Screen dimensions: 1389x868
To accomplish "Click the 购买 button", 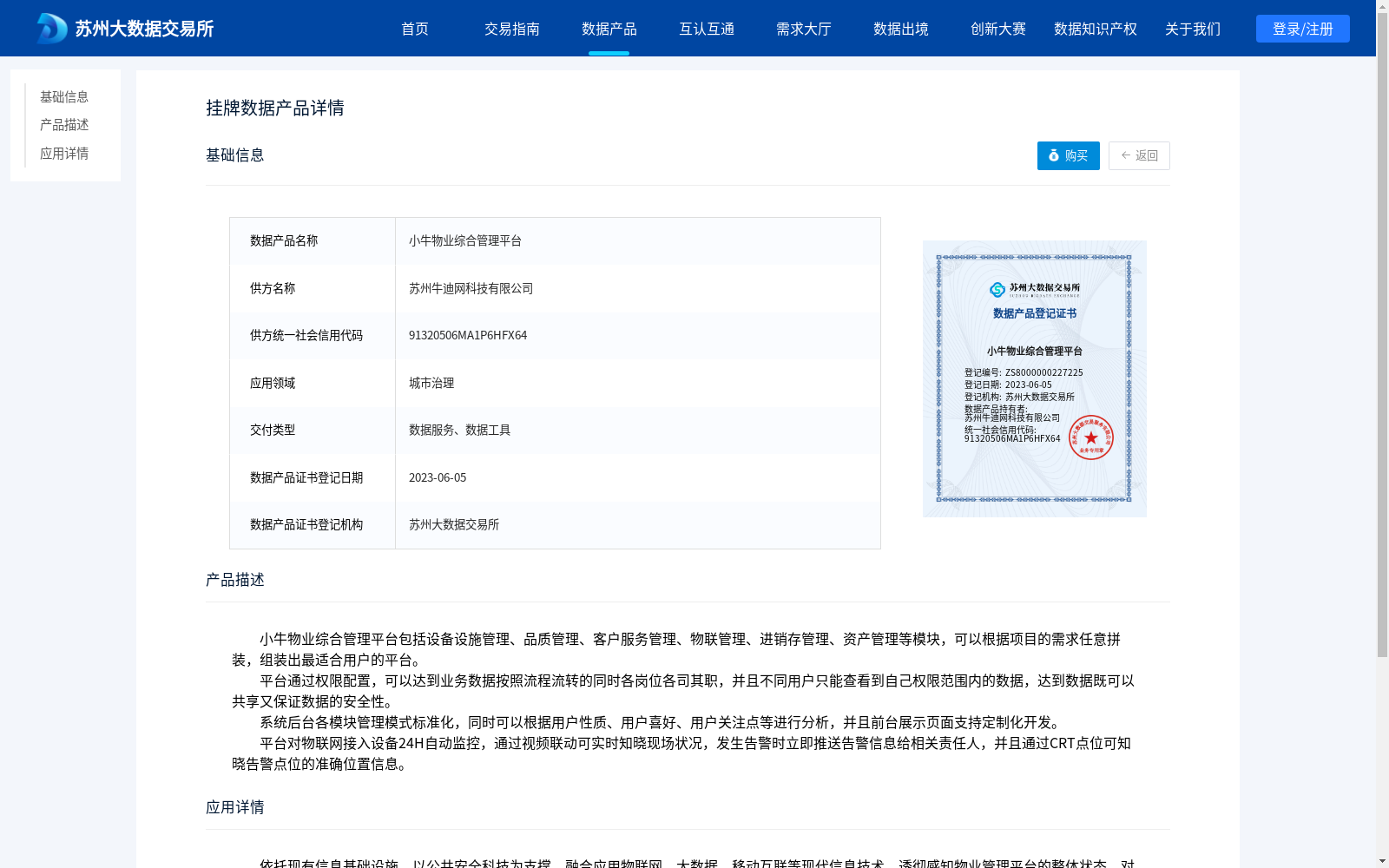I will (x=1069, y=155).
